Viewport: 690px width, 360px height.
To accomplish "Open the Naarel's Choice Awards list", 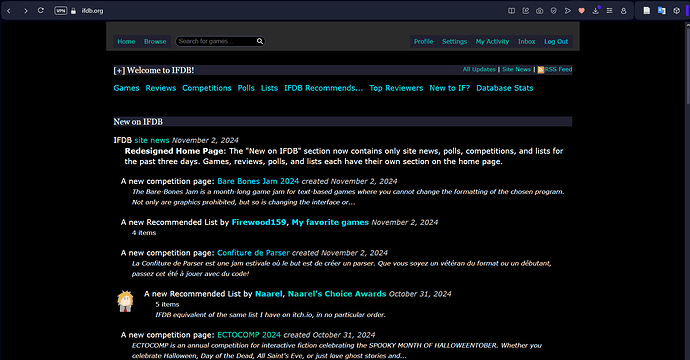I will pyautogui.click(x=337, y=294).
